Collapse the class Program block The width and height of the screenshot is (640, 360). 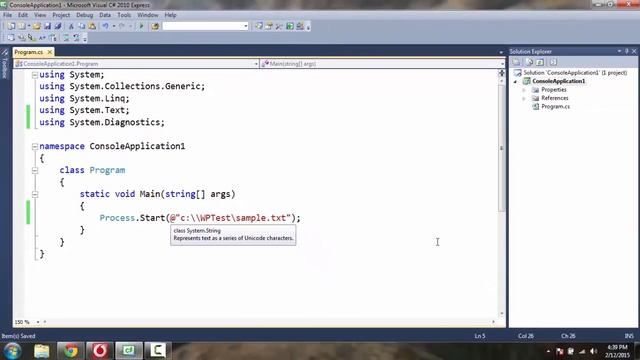click(x=35, y=170)
